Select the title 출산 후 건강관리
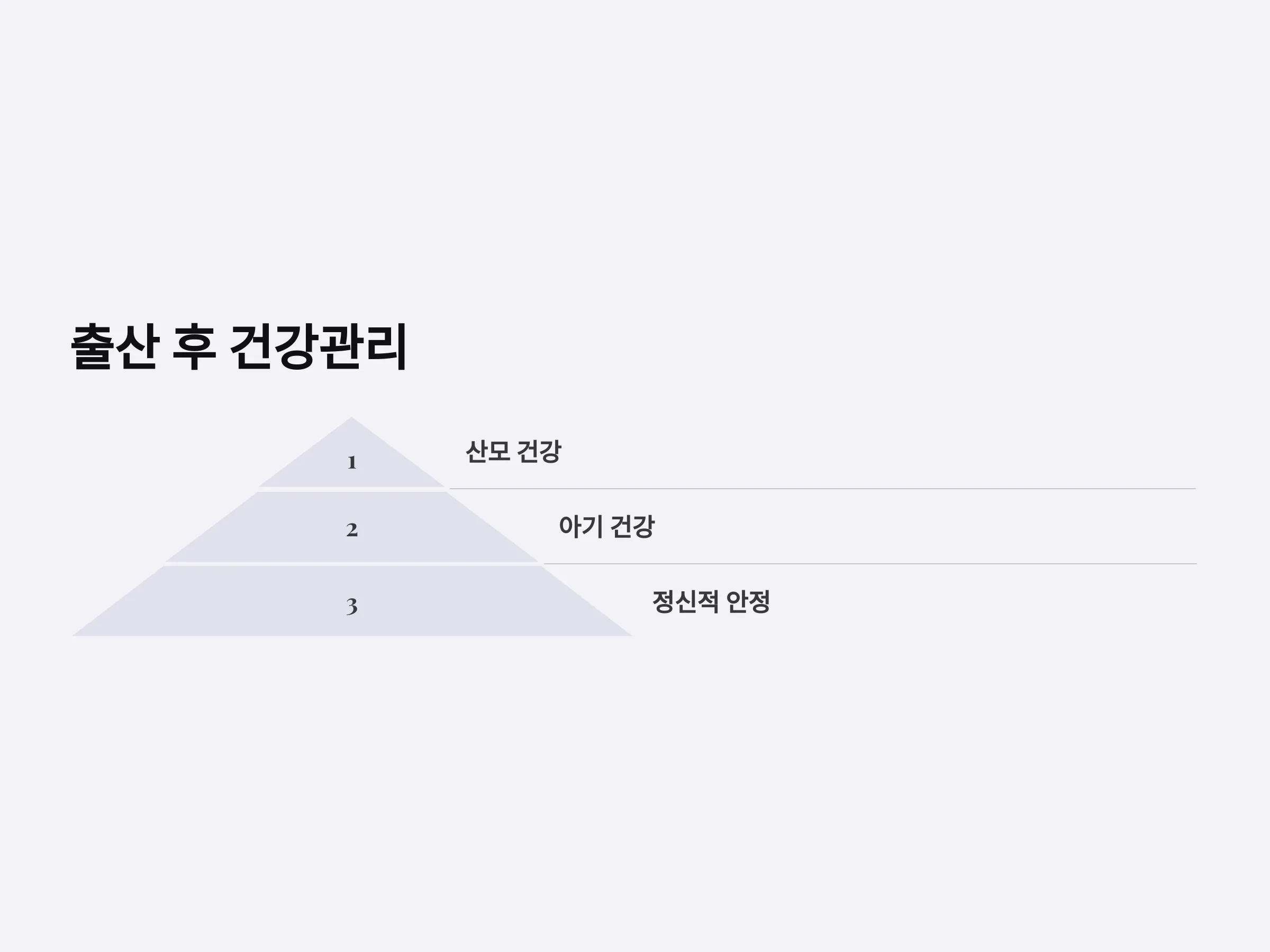The height and width of the screenshot is (952, 1270). [x=239, y=347]
